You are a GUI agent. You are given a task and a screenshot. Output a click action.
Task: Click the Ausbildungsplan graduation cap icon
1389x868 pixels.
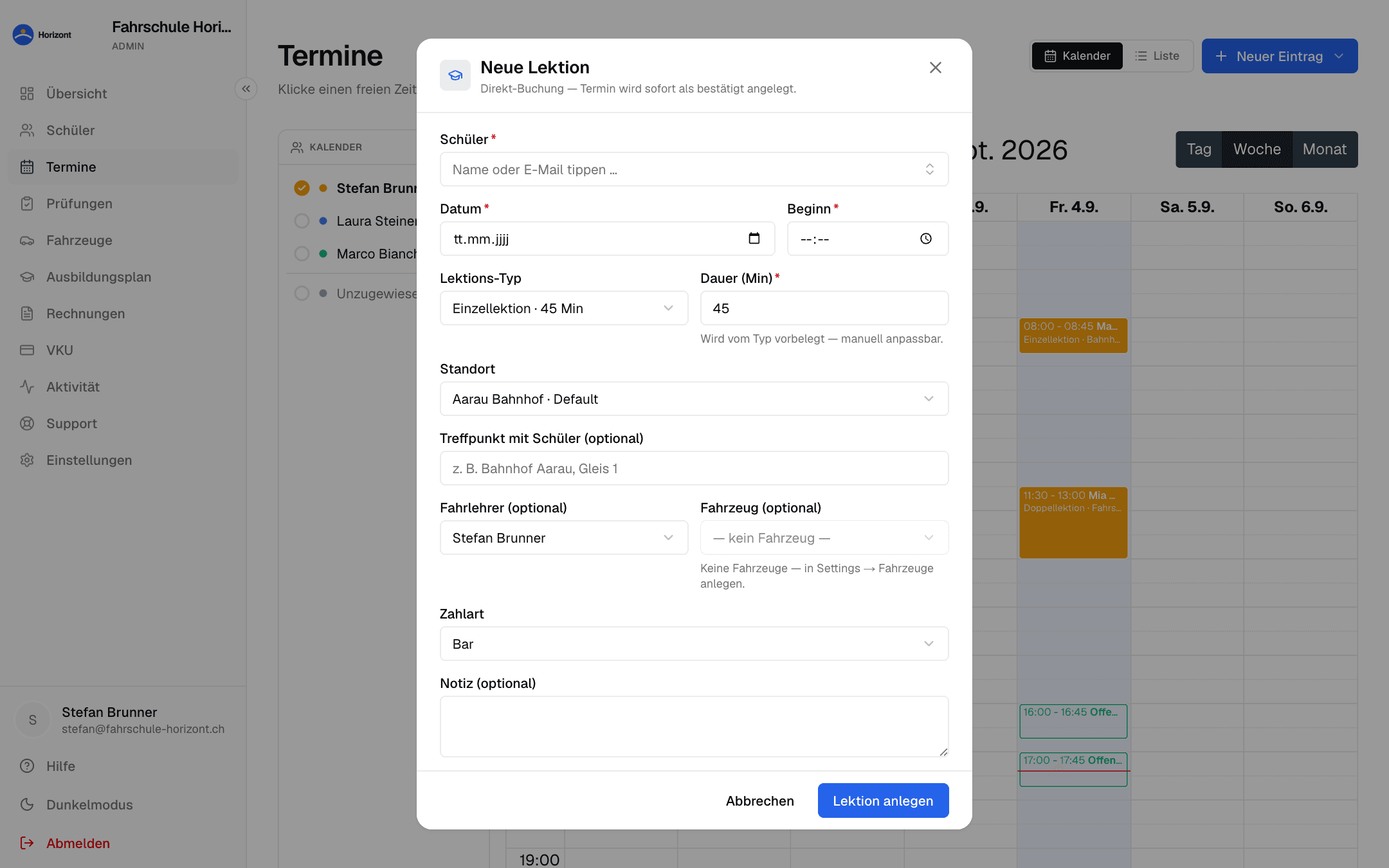pos(27,277)
